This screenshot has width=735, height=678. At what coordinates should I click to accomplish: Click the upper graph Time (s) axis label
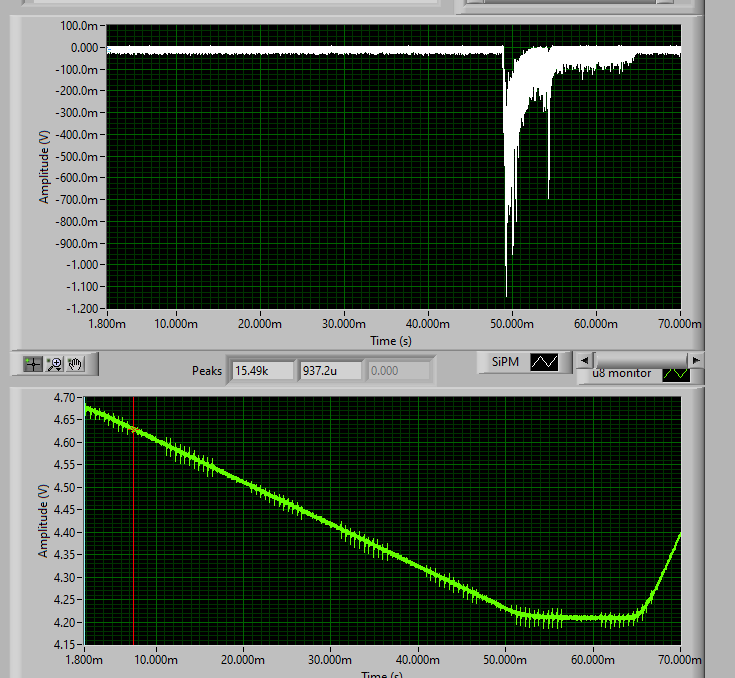(391, 341)
